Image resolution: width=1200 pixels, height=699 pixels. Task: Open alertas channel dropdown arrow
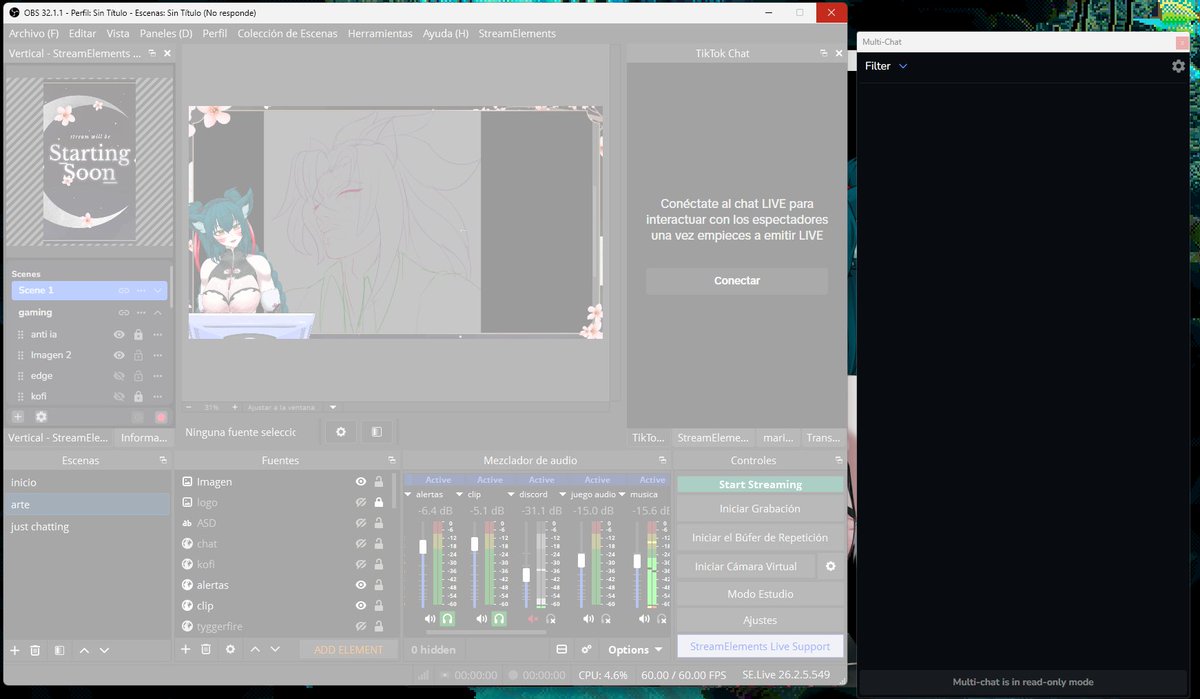pyautogui.click(x=409, y=494)
